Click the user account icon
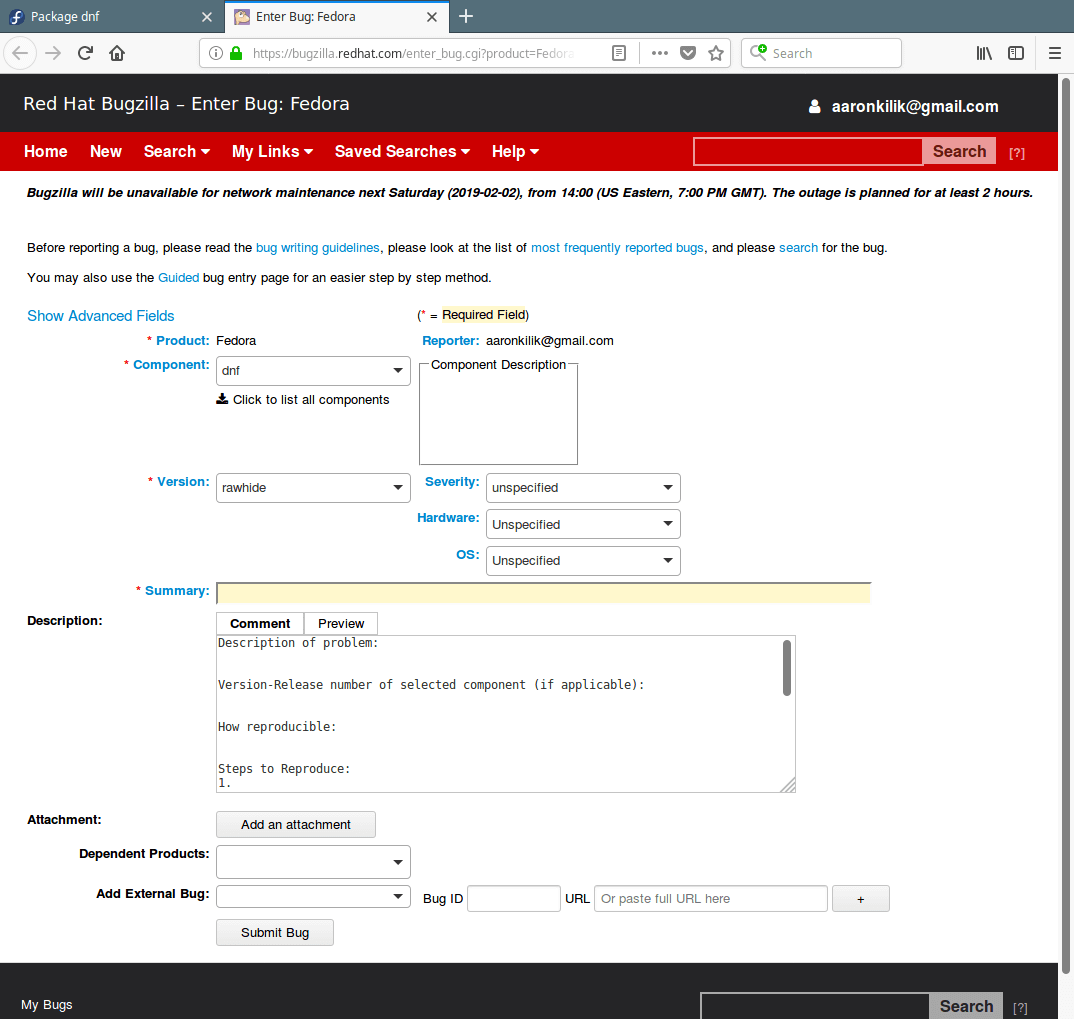Viewport: 1074px width, 1019px height. coord(814,106)
